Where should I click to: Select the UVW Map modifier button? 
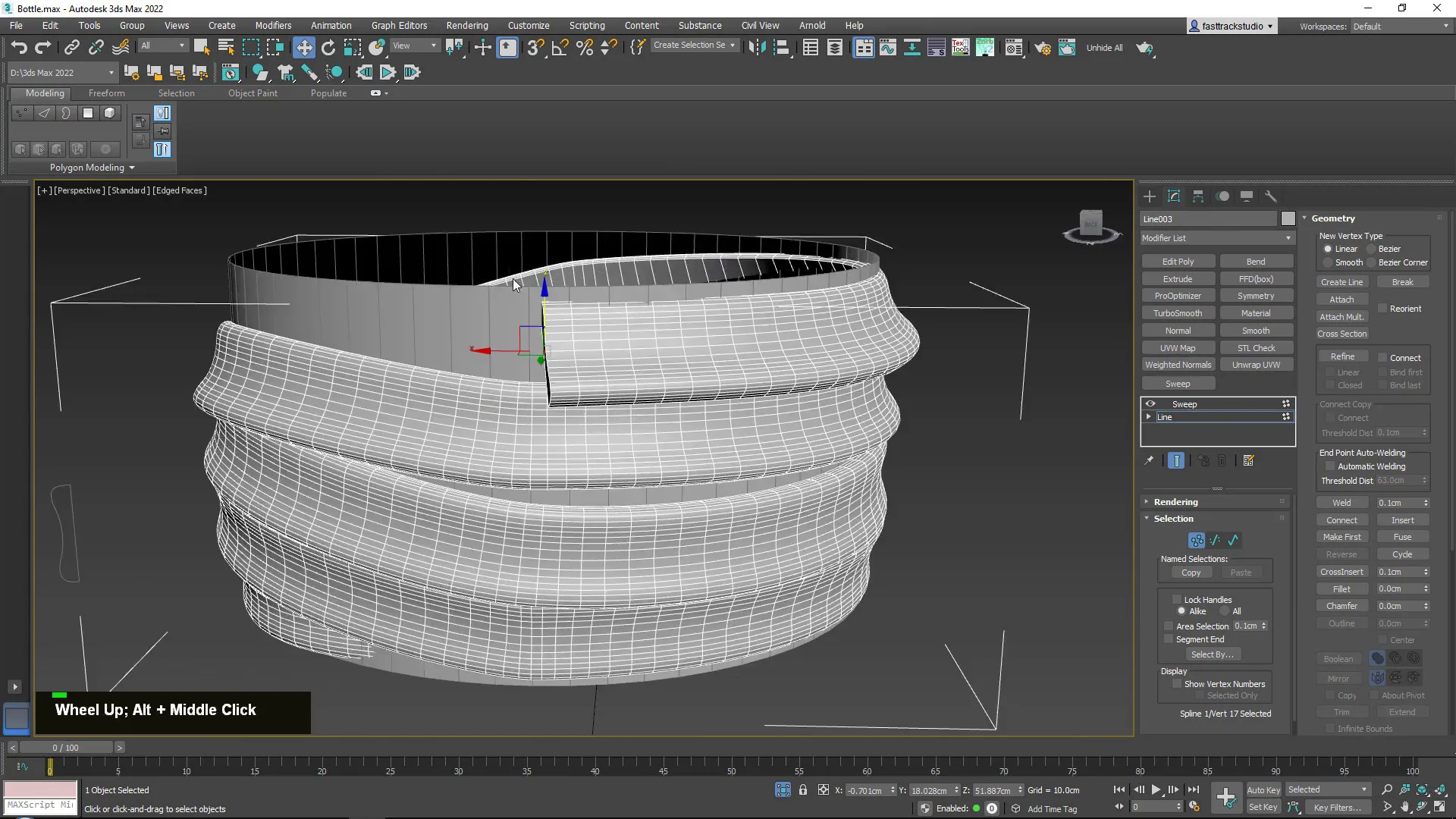[1178, 347]
